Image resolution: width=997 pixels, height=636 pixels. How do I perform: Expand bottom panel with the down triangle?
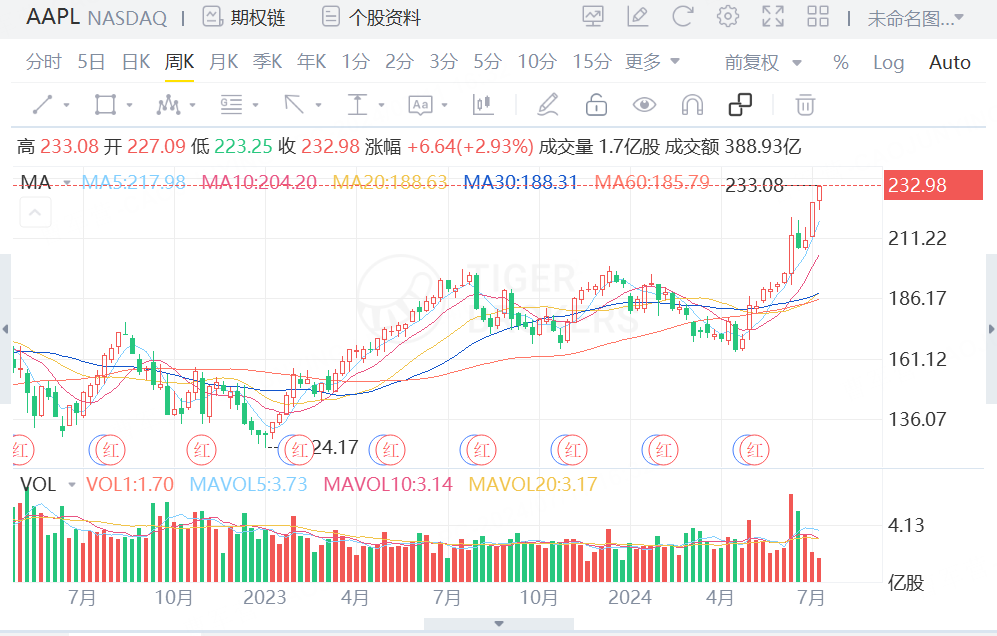pos(499,624)
